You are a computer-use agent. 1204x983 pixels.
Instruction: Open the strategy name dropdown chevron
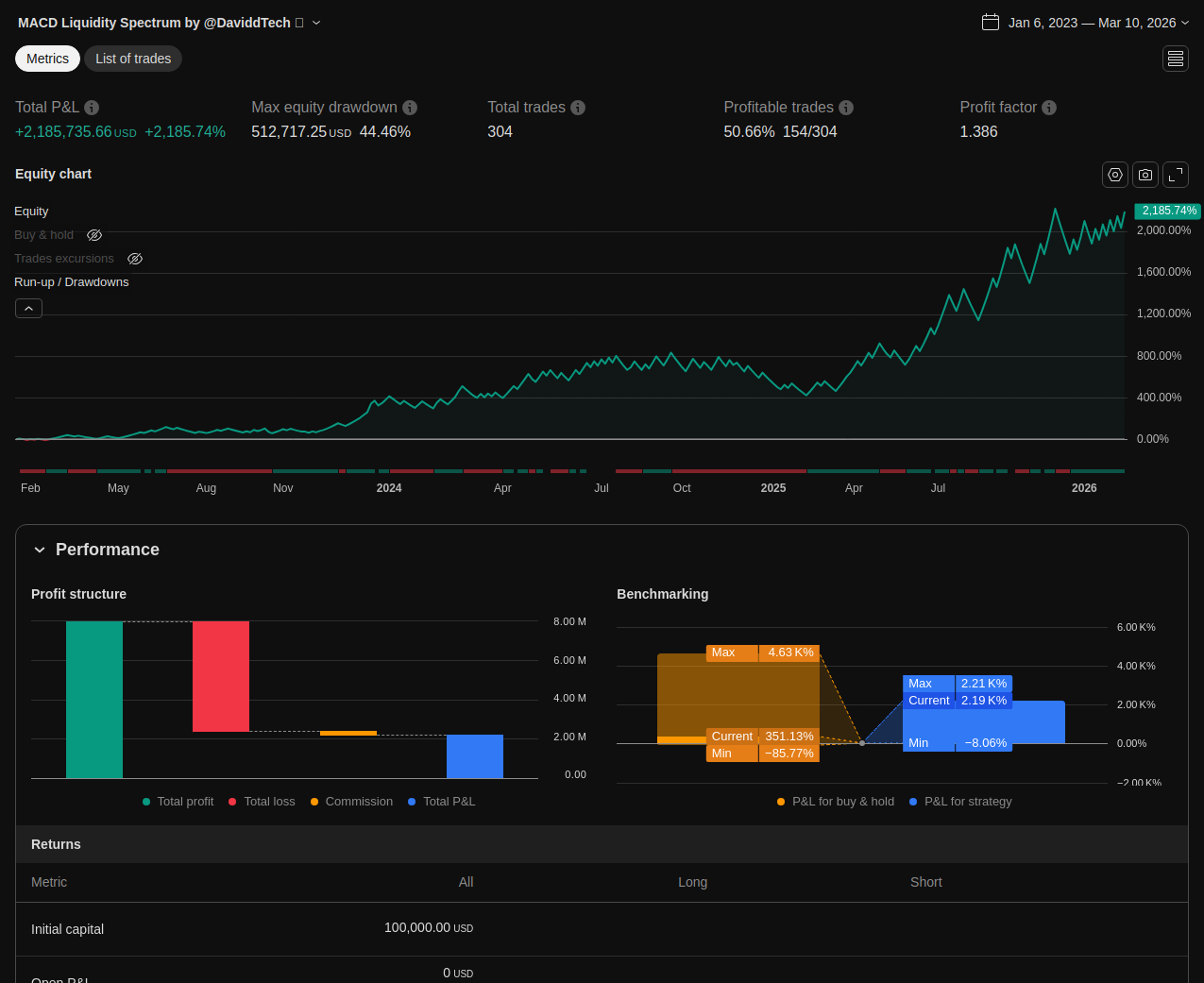[316, 23]
